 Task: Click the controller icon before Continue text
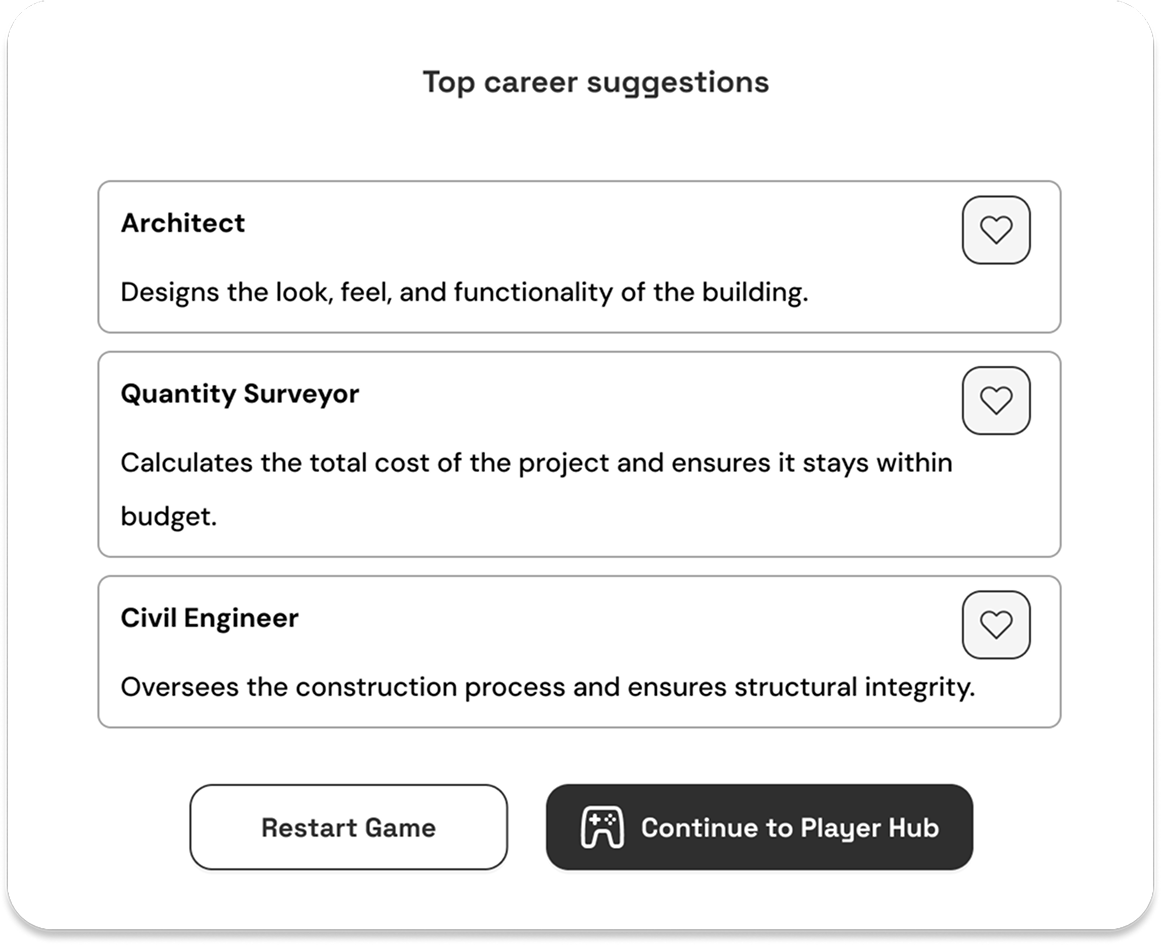pos(601,827)
